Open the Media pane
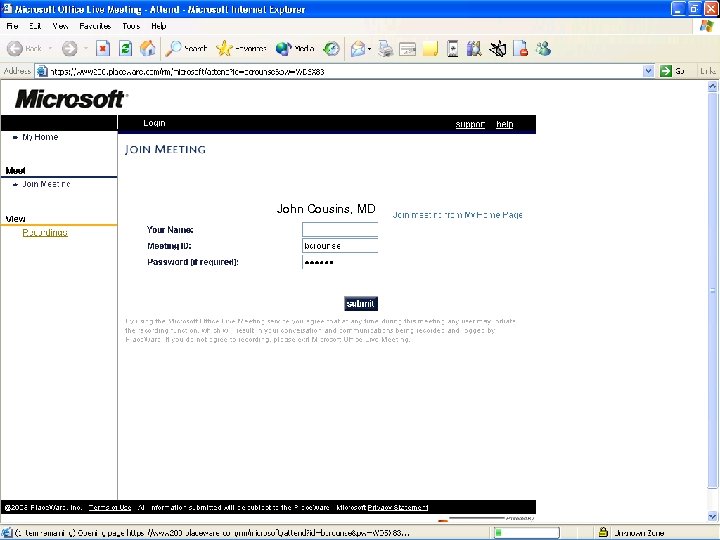Image resolution: width=720 pixels, height=540 pixels. [x=295, y=48]
